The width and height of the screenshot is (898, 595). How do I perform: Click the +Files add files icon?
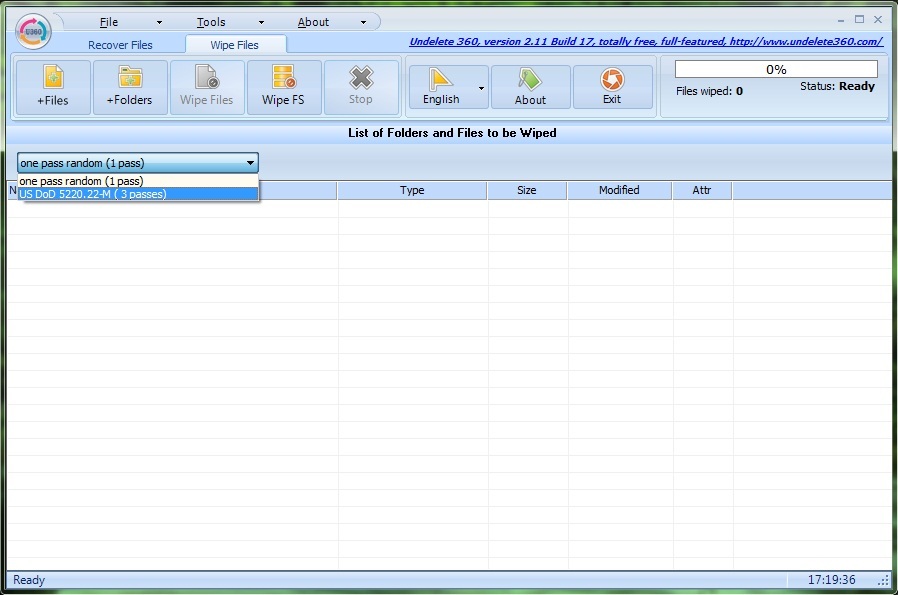[53, 77]
